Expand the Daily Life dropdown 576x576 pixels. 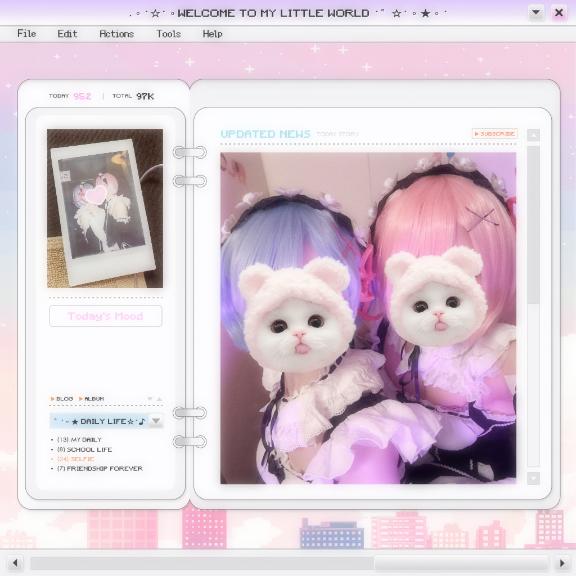click(x=156, y=421)
